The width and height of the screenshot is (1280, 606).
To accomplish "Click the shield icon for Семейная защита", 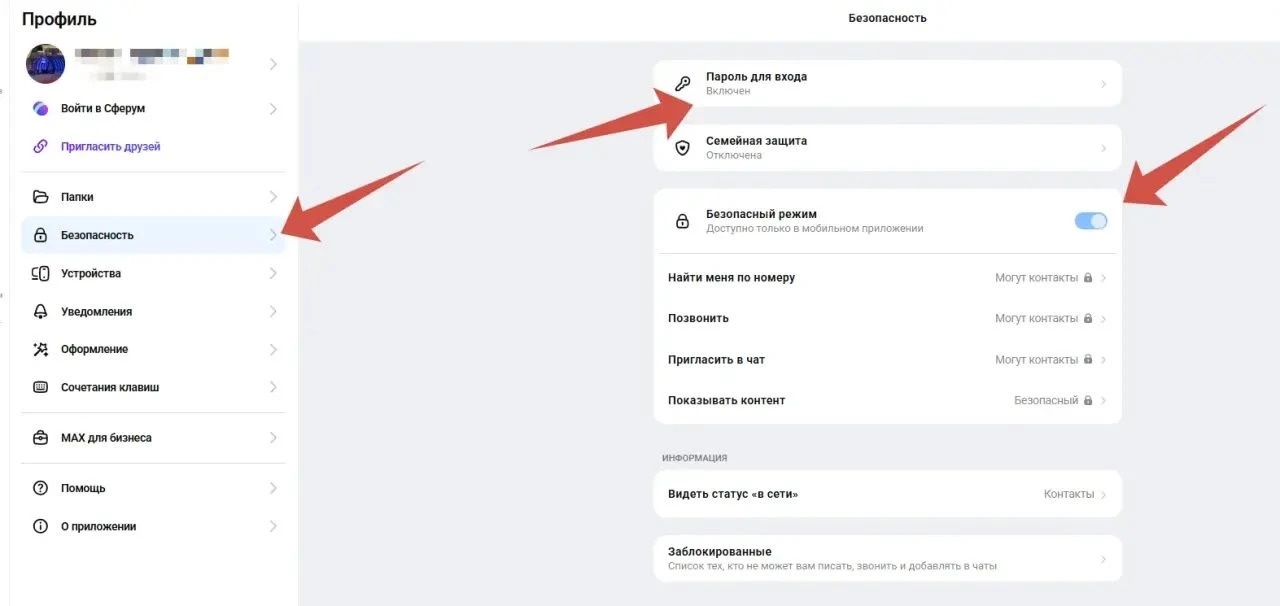I will [x=683, y=148].
